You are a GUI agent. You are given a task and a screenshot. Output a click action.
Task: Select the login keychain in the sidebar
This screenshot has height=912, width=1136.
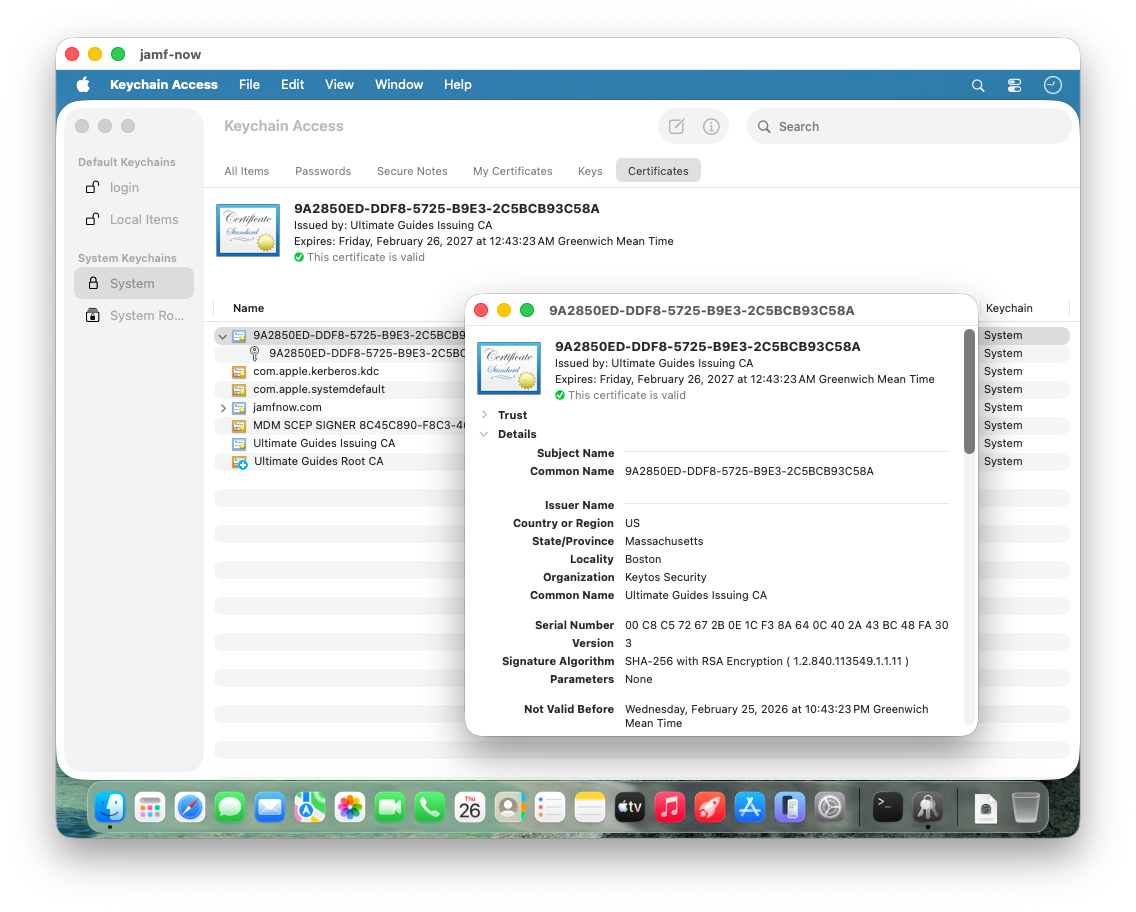(124, 187)
